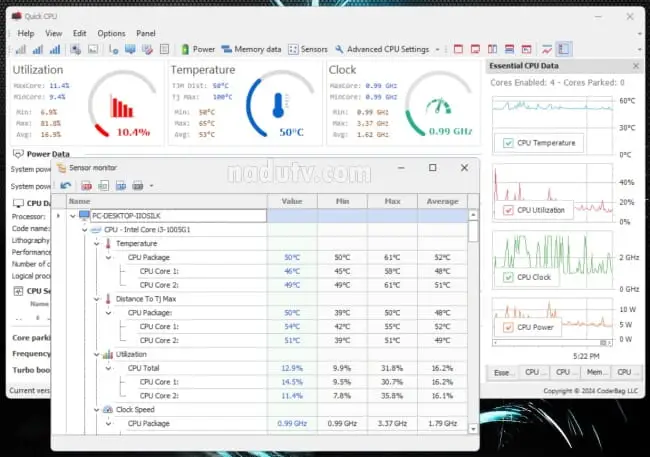Screen dimensions: 650x457
Task: Open the Sensor monitor toolbar dropdown arrow
Action: [151, 186]
